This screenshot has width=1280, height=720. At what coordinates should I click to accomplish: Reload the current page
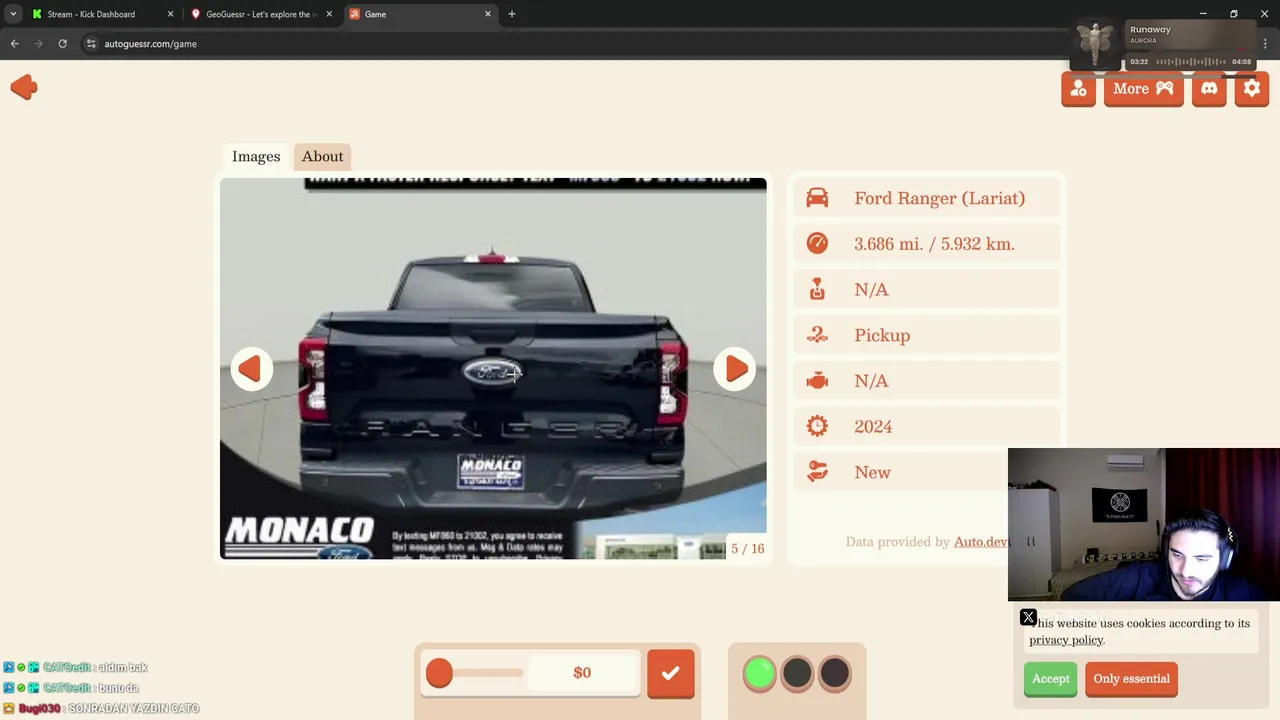62,44
